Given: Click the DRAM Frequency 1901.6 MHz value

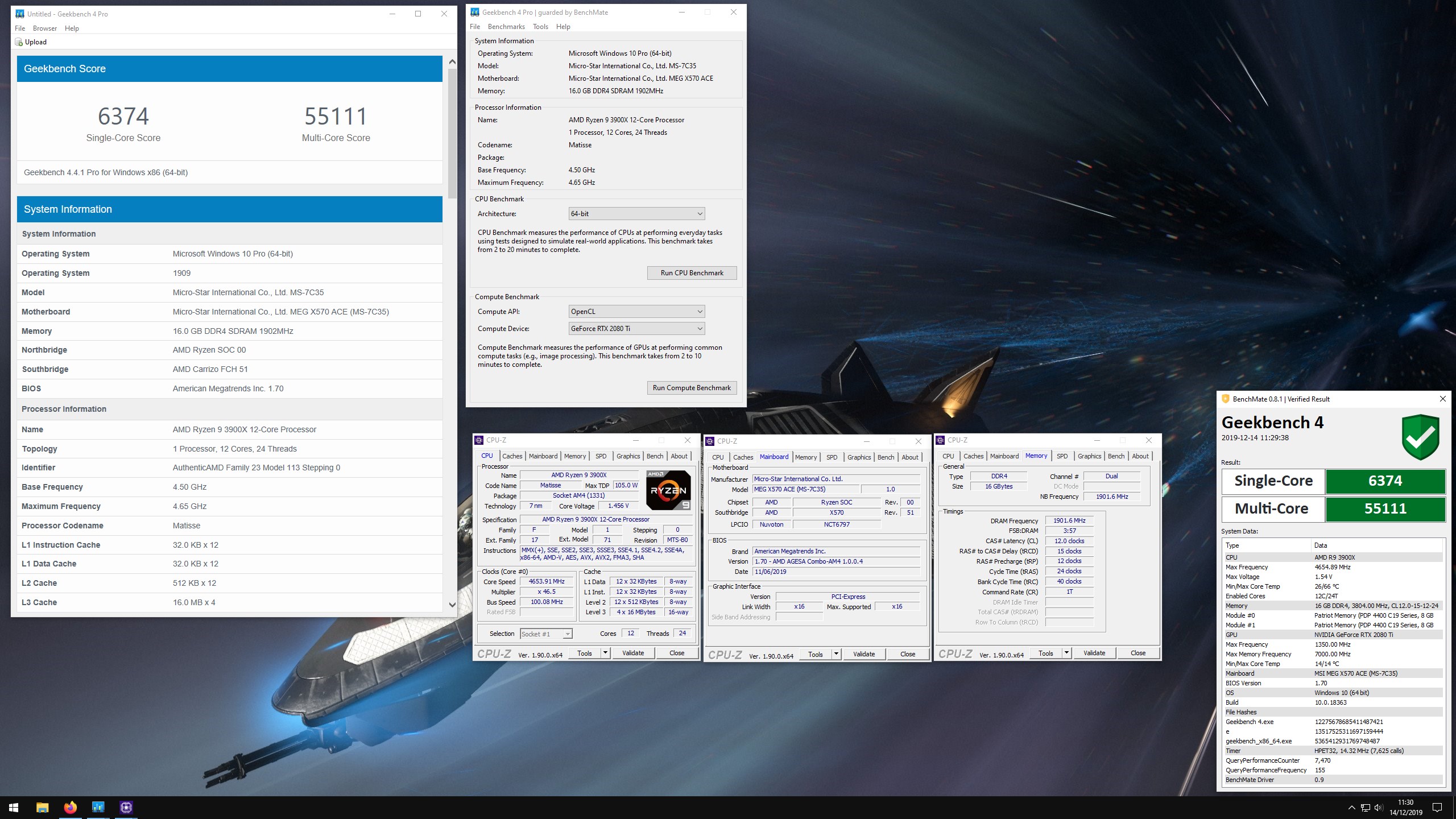Looking at the screenshot, I should click(1069, 520).
